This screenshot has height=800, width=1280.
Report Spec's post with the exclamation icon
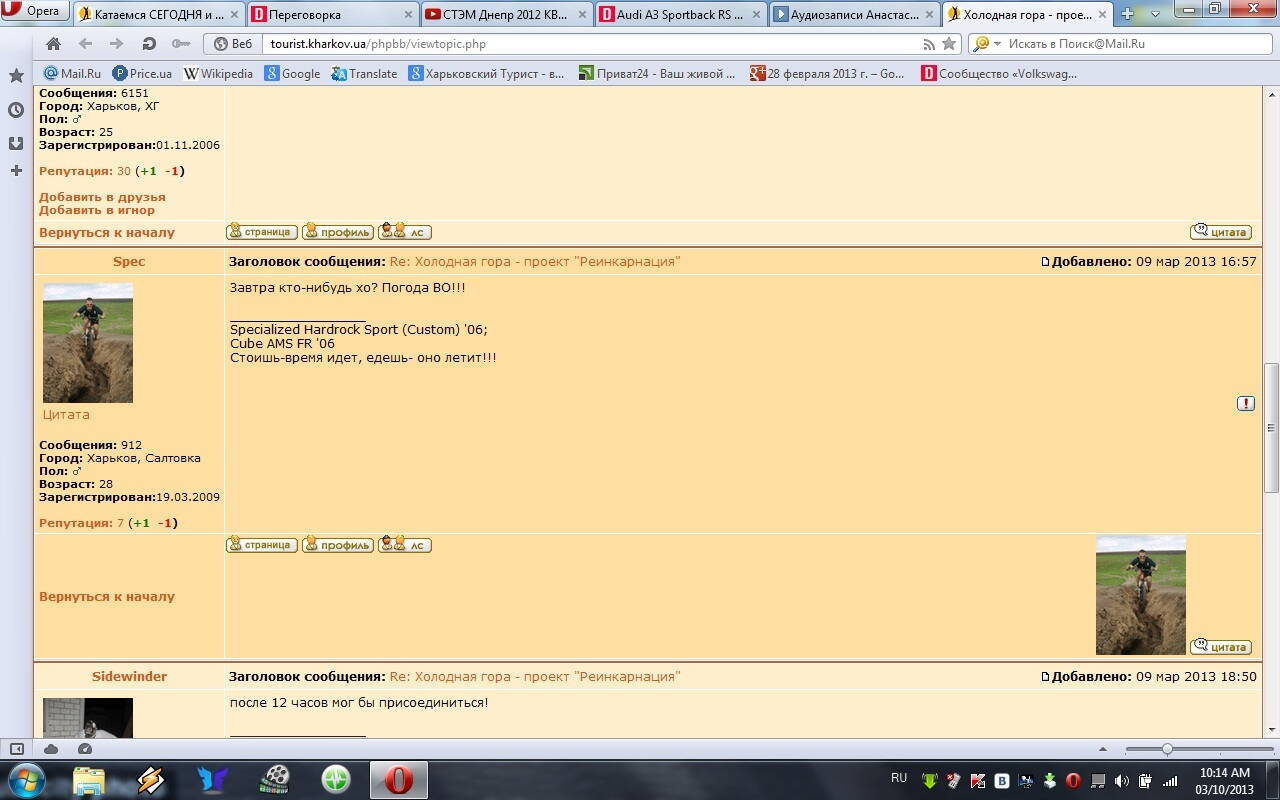[x=1245, y=403]
